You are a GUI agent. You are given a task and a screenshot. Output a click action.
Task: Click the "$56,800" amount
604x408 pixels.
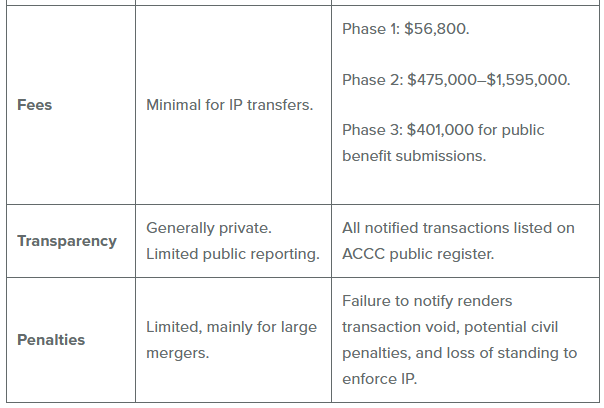click(x=437, y=28)
